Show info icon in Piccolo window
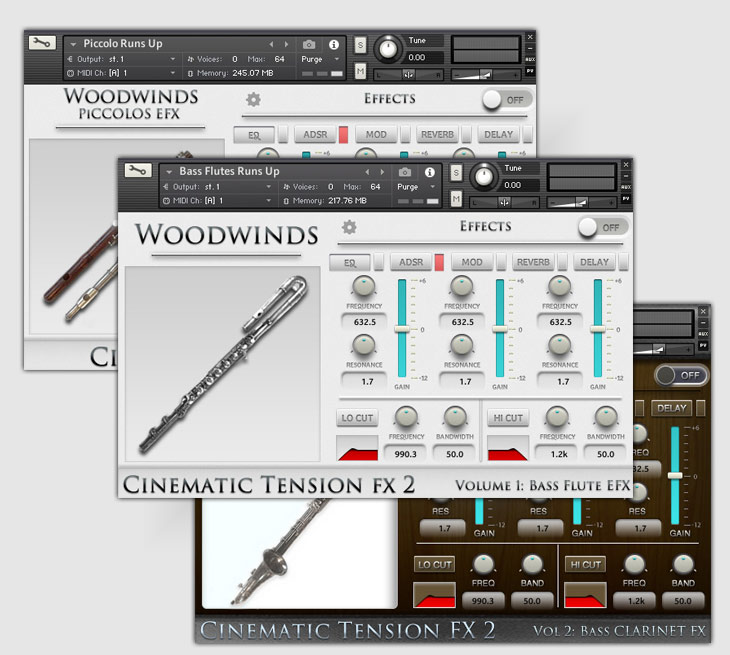This screenshot has height=655, width=730. pyautogui.click(x=333, y=45)
